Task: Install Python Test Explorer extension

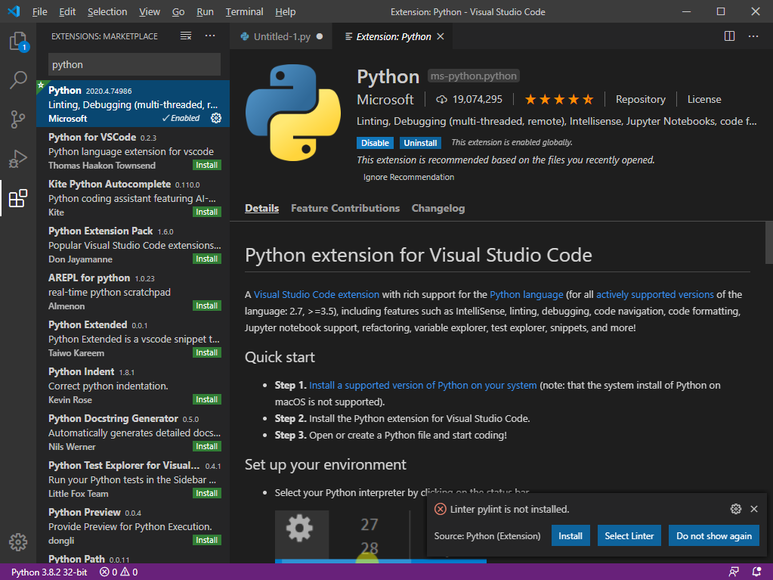Action: (207, 493)
